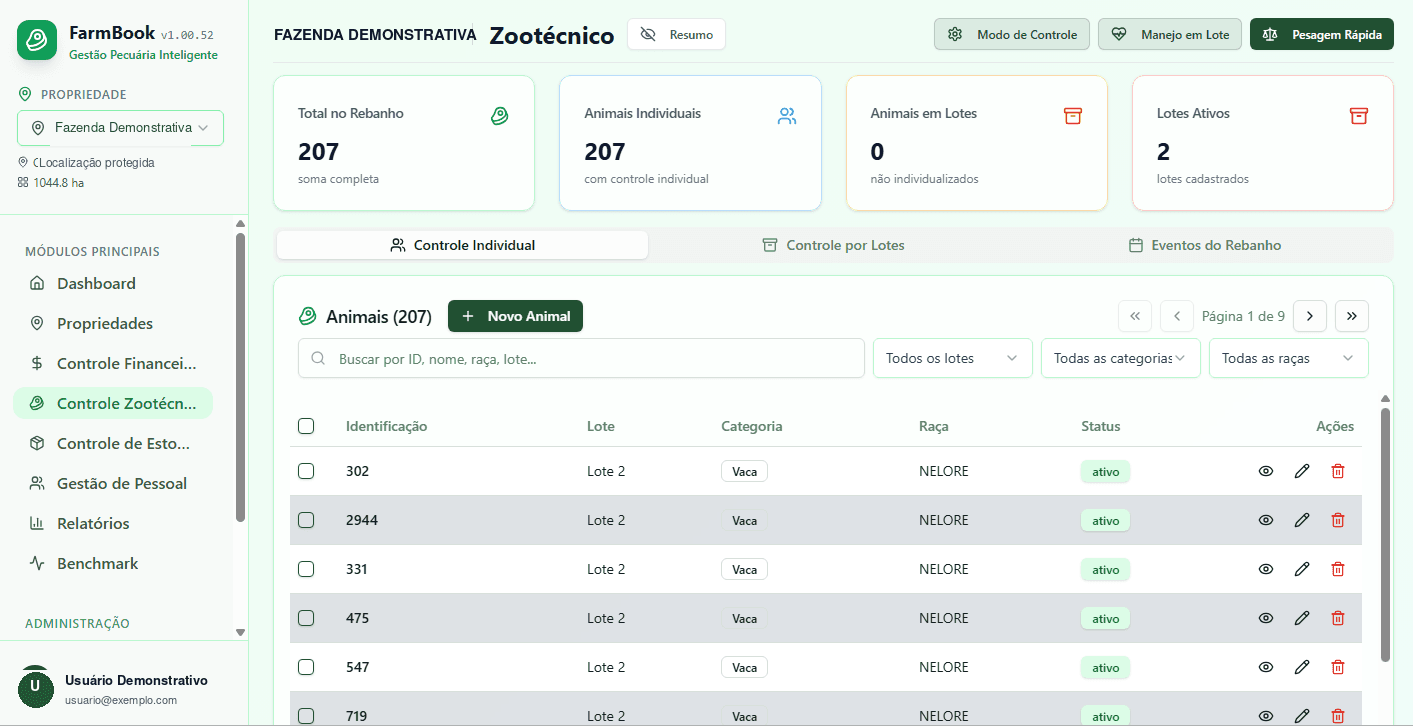Toggle the select-all animals checkbox
Image resolution: width=1413 pixels, height=726 pixels.
(x=306, y=426)
